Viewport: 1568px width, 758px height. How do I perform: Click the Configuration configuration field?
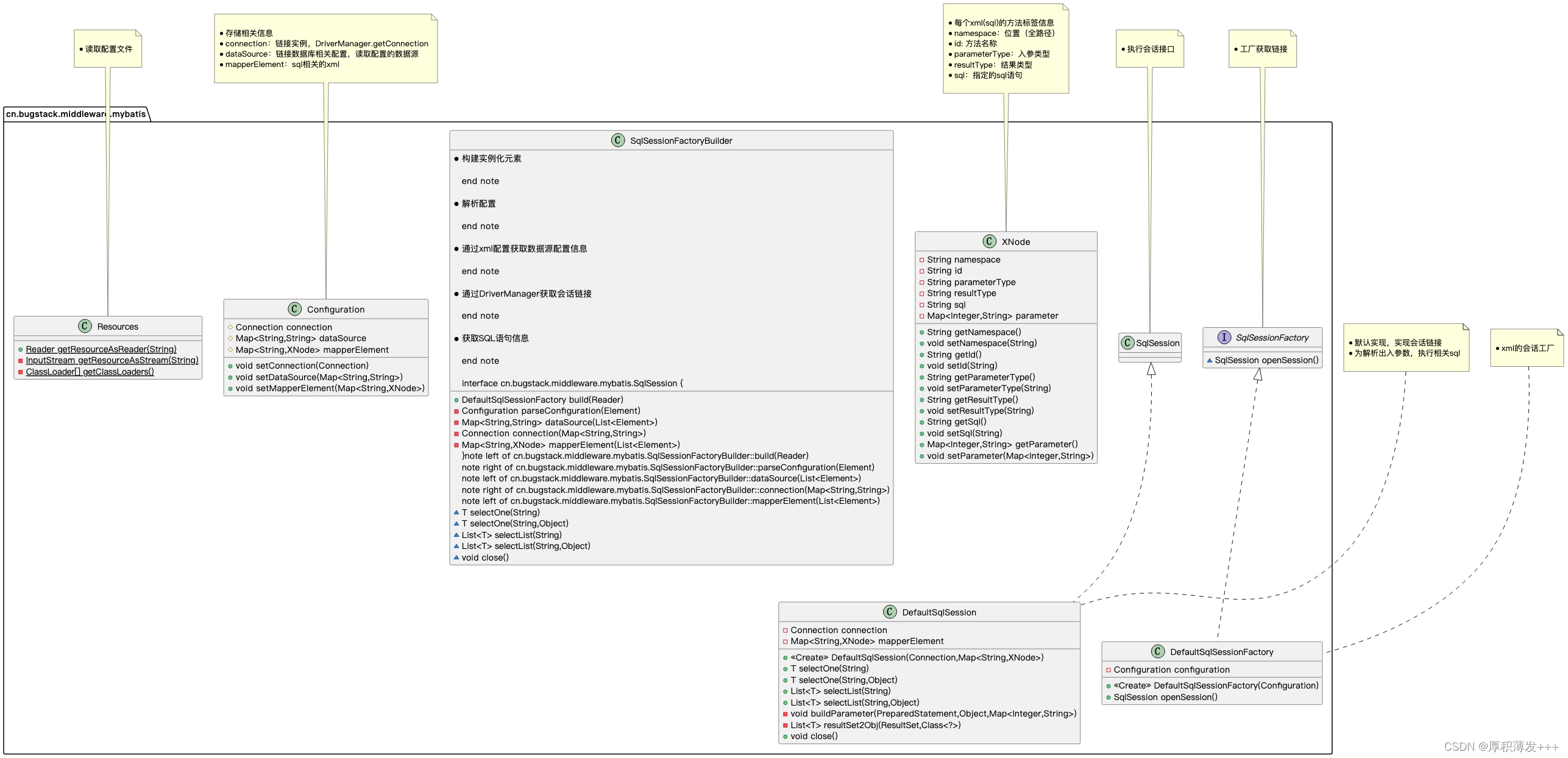1171,670
